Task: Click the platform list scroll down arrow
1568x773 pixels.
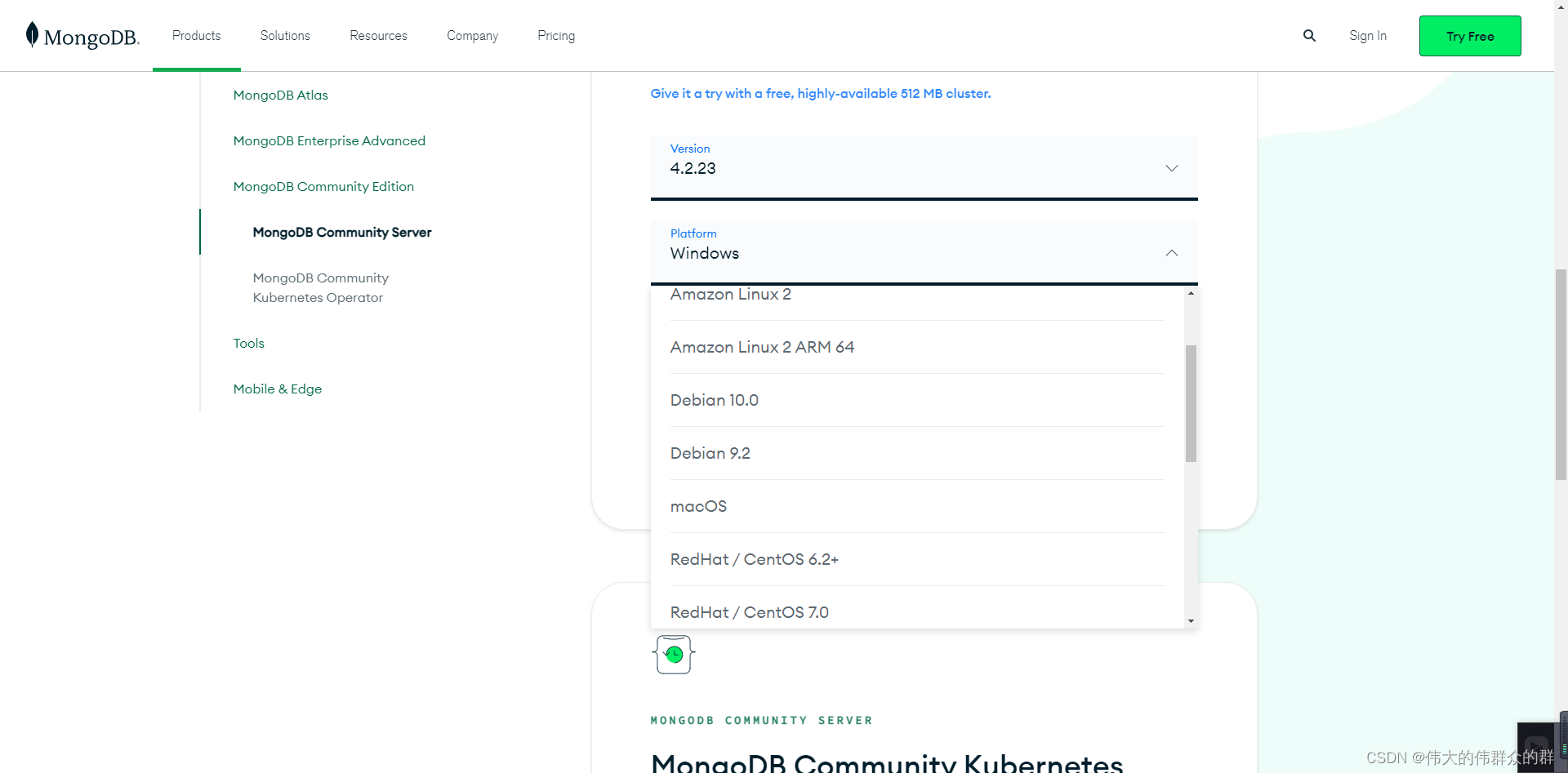Action: pyautogui.click(x=1191, y=621)
